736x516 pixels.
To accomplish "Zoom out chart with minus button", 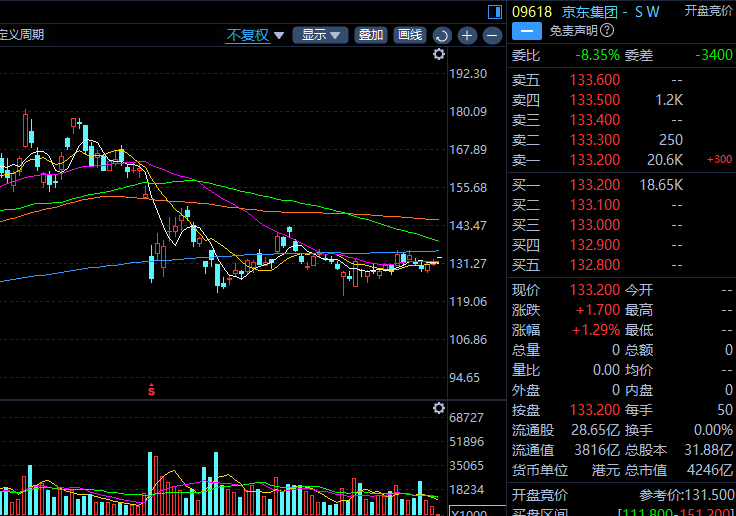I will [492, 35].
